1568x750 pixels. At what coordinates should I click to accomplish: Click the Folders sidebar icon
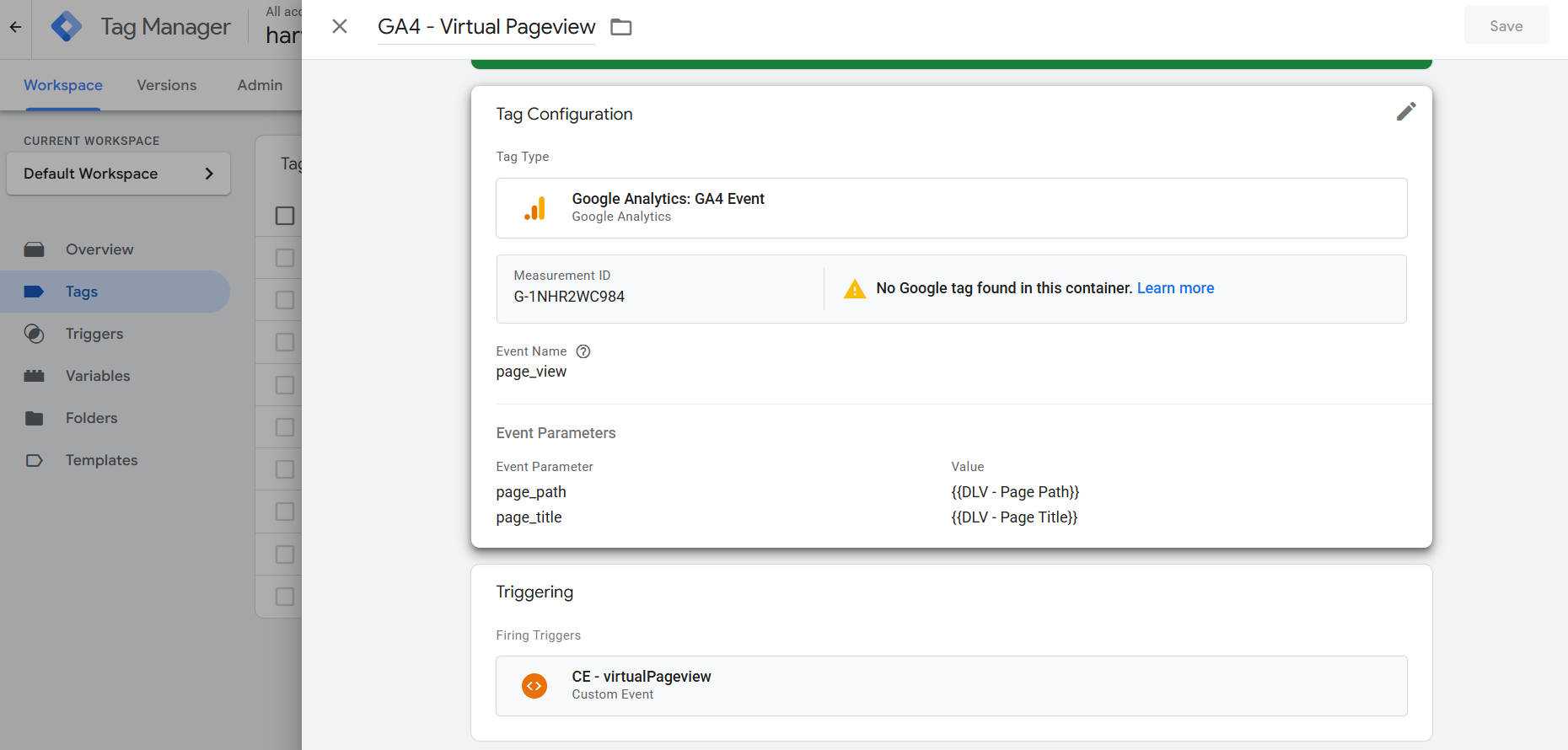34,418
